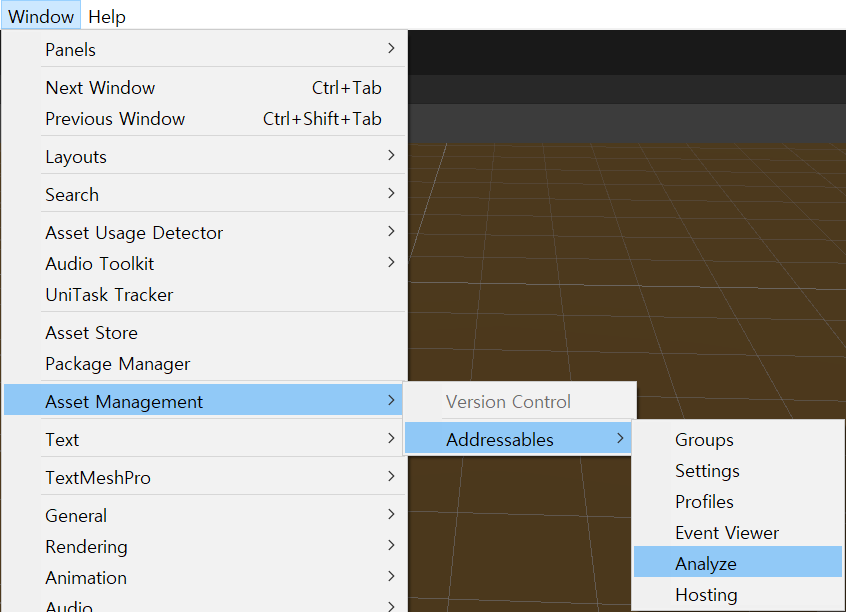Open Addressables Settings
Image resolution: width=846 pixels, height=612 pixels.
click(738, 471)
